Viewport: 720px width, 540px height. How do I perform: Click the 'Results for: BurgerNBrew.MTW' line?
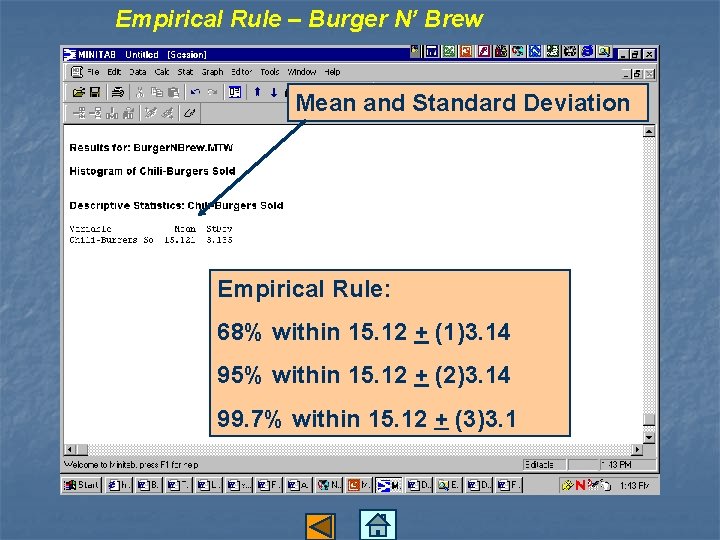(151, 148)
